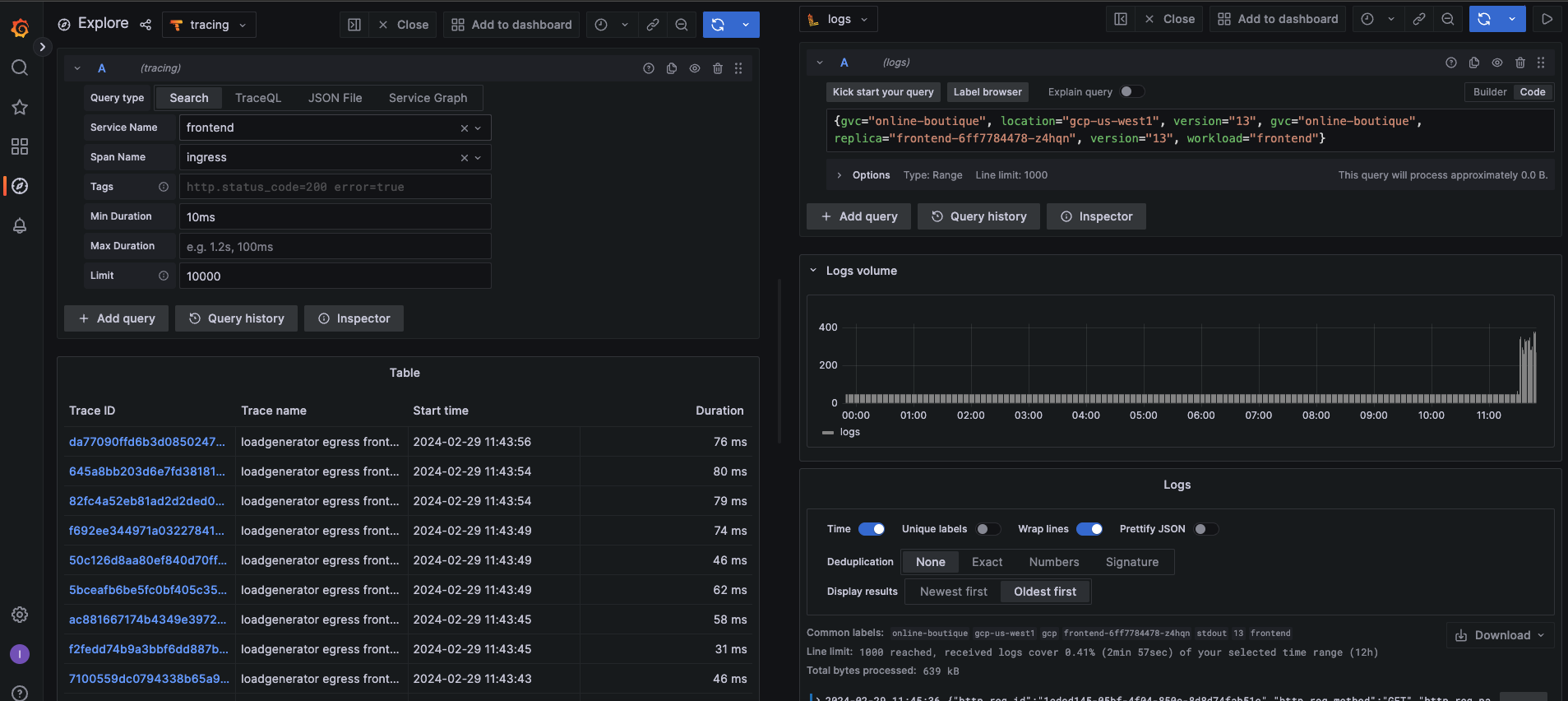The width and height of the screenshot is (1568, 701).
Task: Open the Starred dashboards sidebar icon
Action: (x=20, y=107)
